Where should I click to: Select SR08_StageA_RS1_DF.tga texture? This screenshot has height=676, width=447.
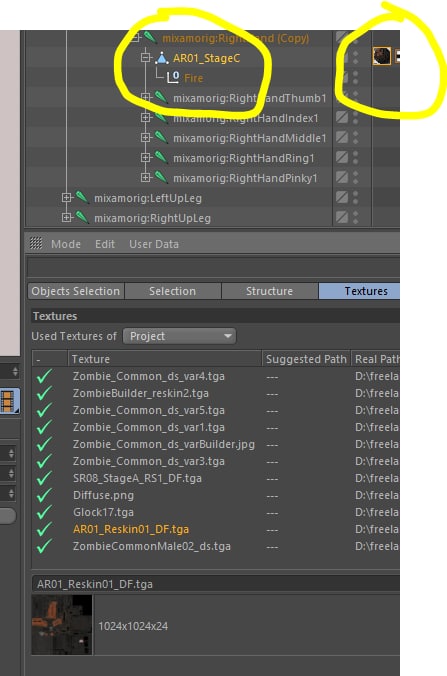click(137, 478)
